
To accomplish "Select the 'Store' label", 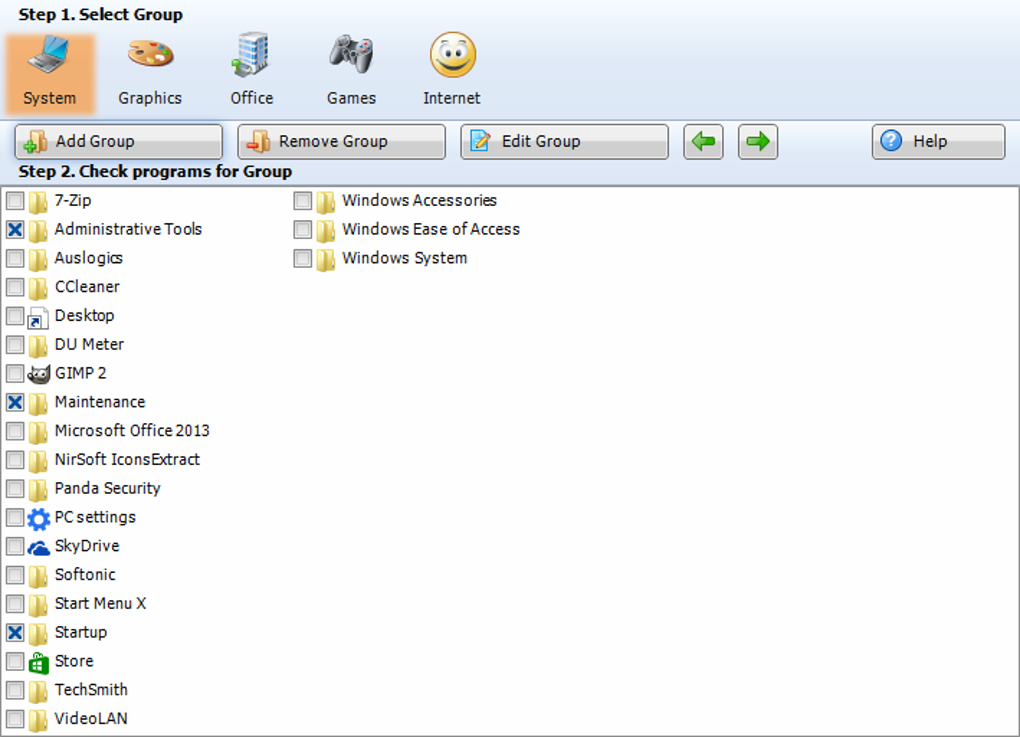I will [74, 661].
